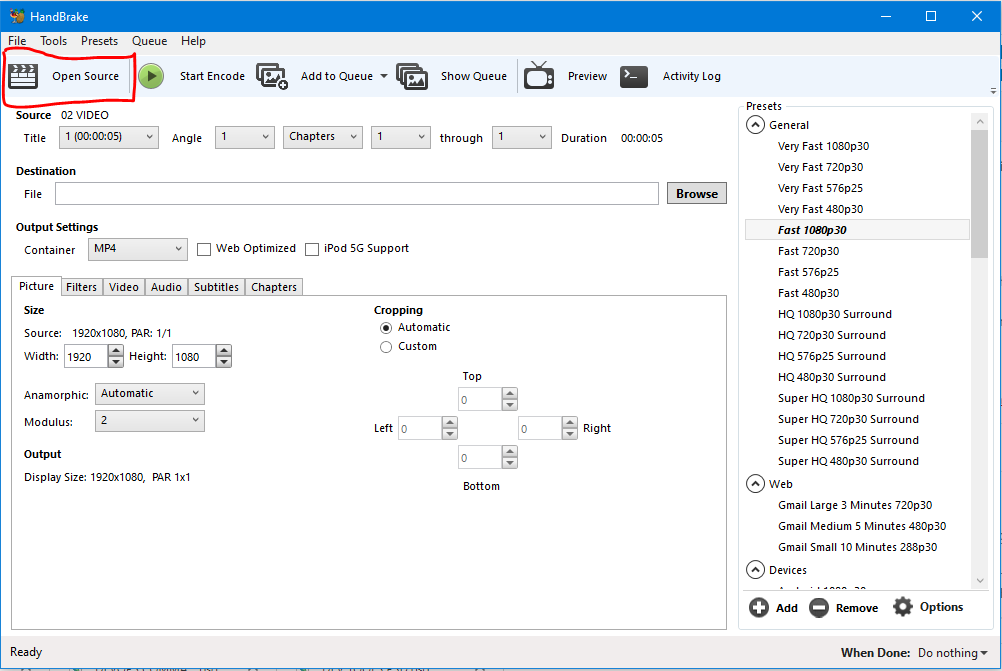Image resolution: width=1002 pixels, height=671 pixels.
Task: Enable the Web Optimized checkbox
Action: tap(204, 249)
